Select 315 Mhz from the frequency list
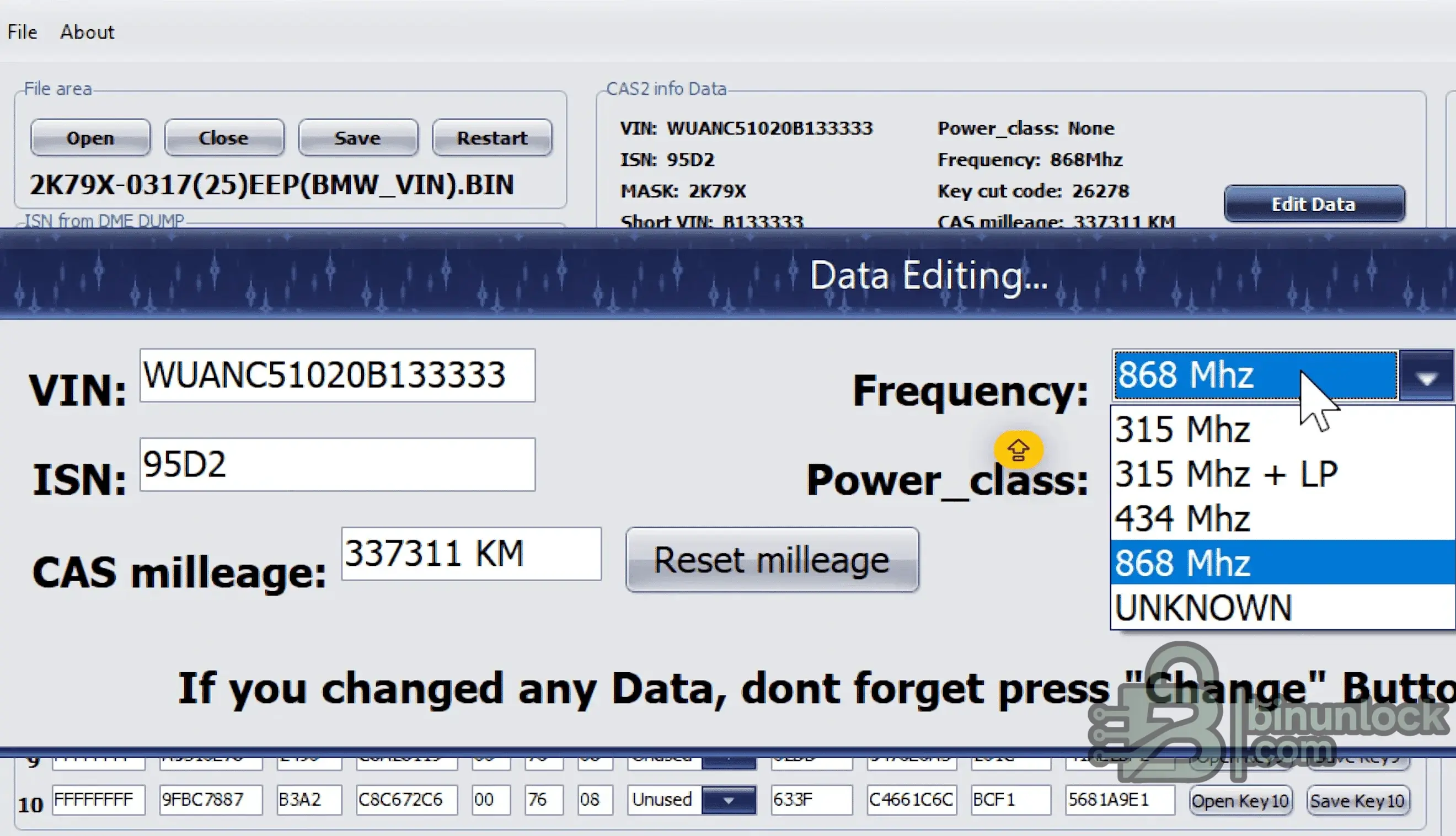Image resolution: width=1456 pixels, height=836 pixels. [1283, 429]
